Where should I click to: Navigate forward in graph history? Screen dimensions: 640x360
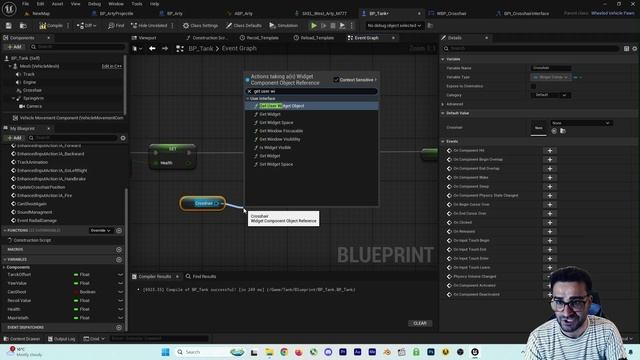pyautogui.click(x=165, y=49)
